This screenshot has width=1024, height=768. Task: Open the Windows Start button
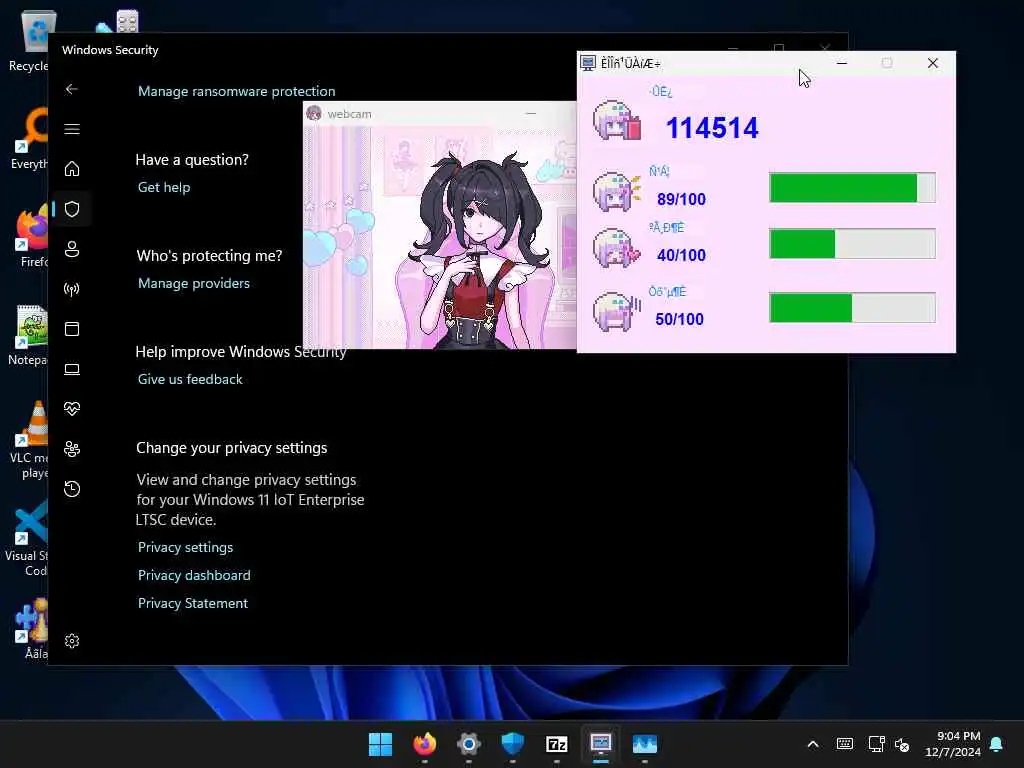tap(380, 744)
